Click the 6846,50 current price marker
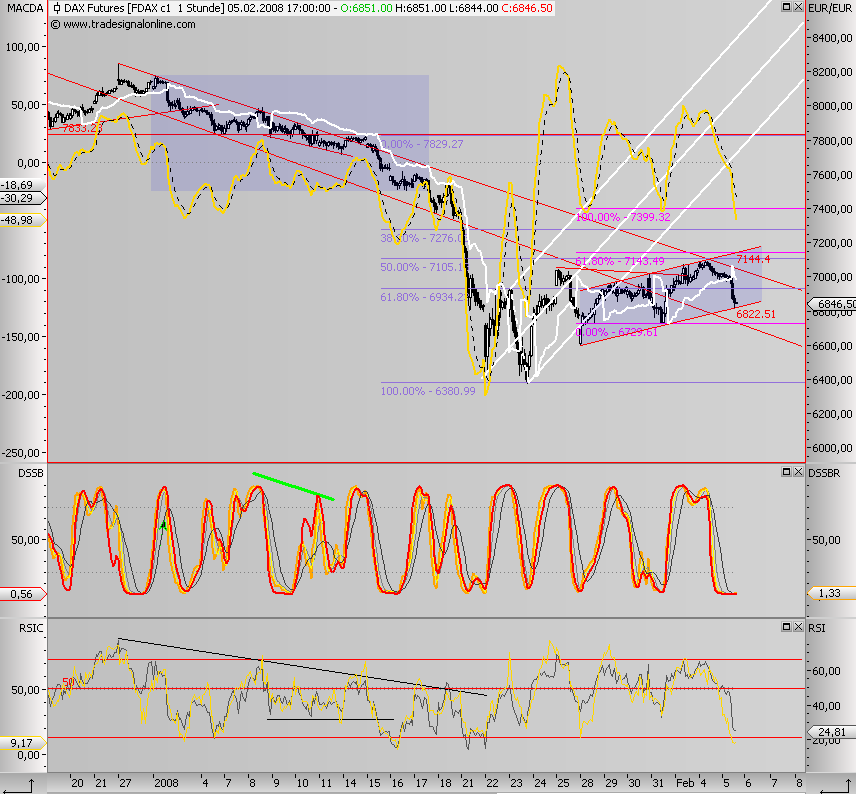856x794 pixels. [832, 304]
